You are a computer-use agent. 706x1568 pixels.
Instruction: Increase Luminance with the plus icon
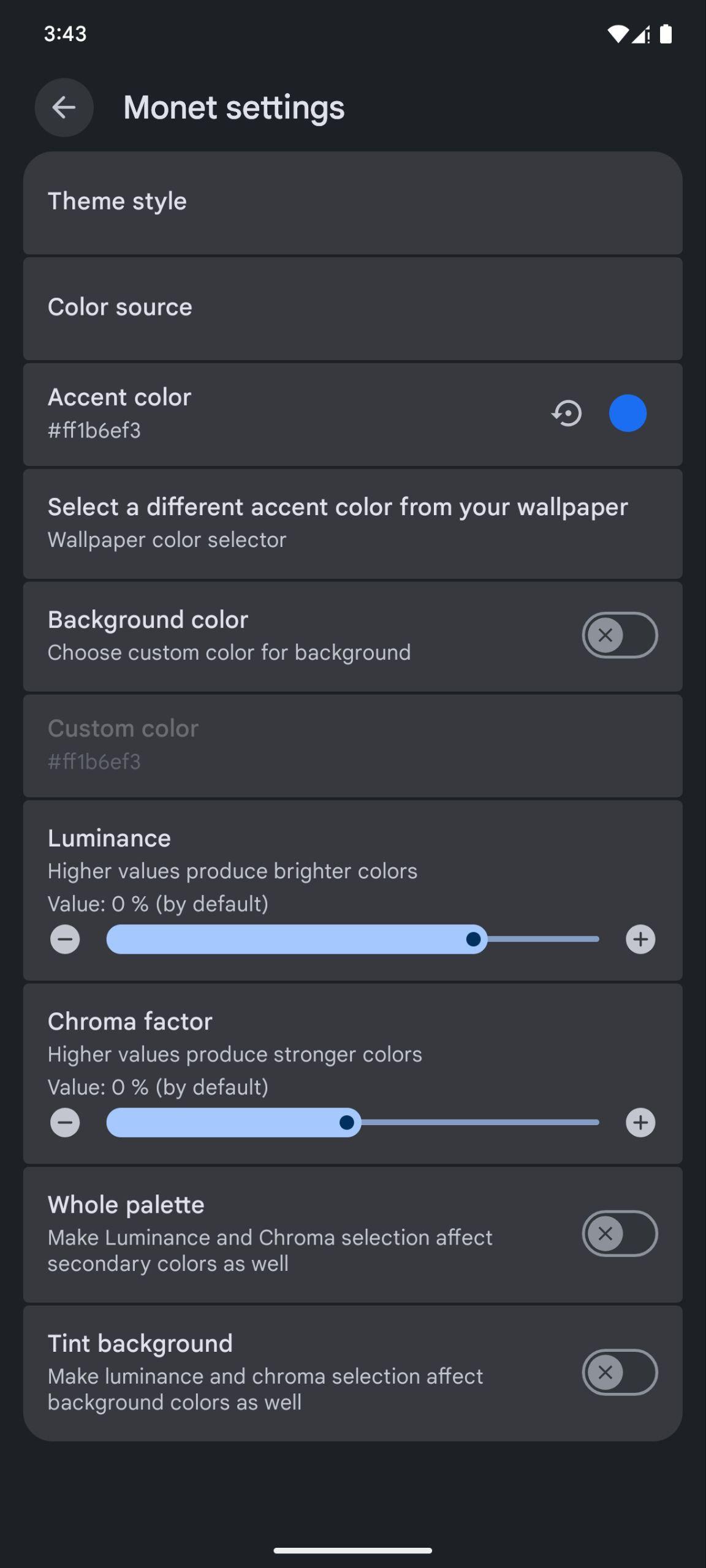(x=640, y=939)
